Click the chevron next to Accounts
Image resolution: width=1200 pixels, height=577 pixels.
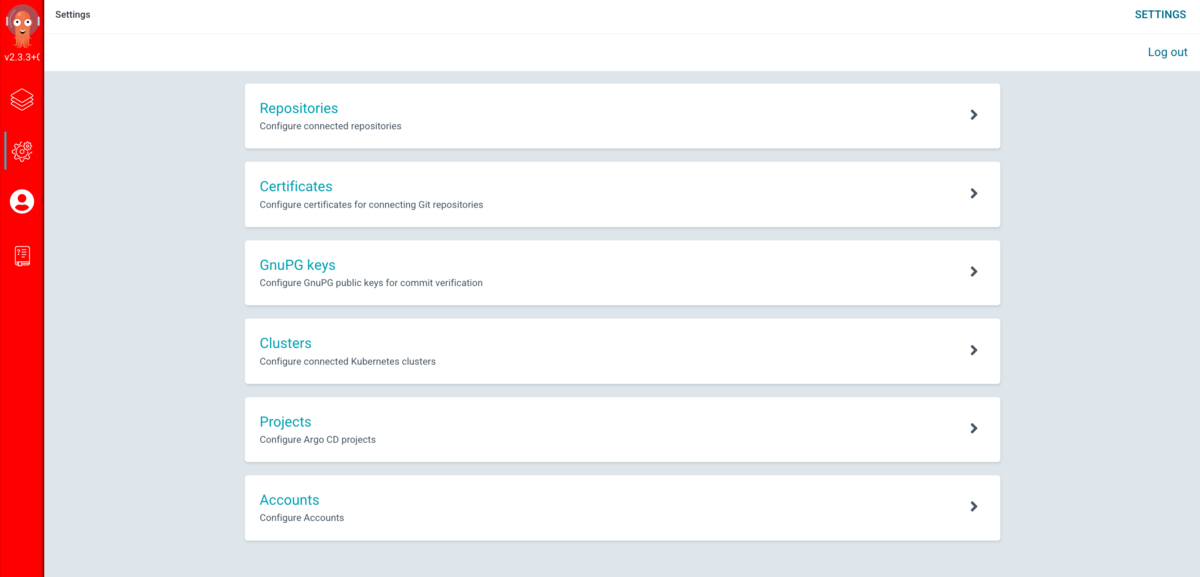click(x=974, y=506)
